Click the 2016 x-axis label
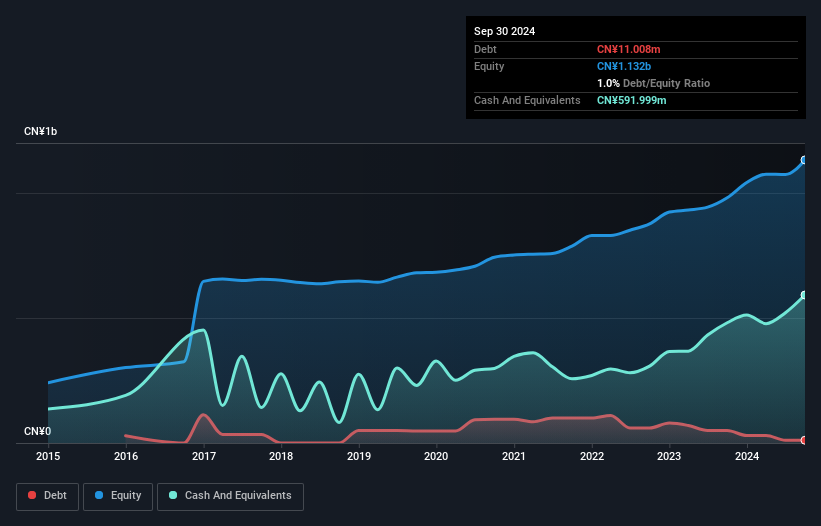This screenshot has height=526, width=821. coord(126,456)
